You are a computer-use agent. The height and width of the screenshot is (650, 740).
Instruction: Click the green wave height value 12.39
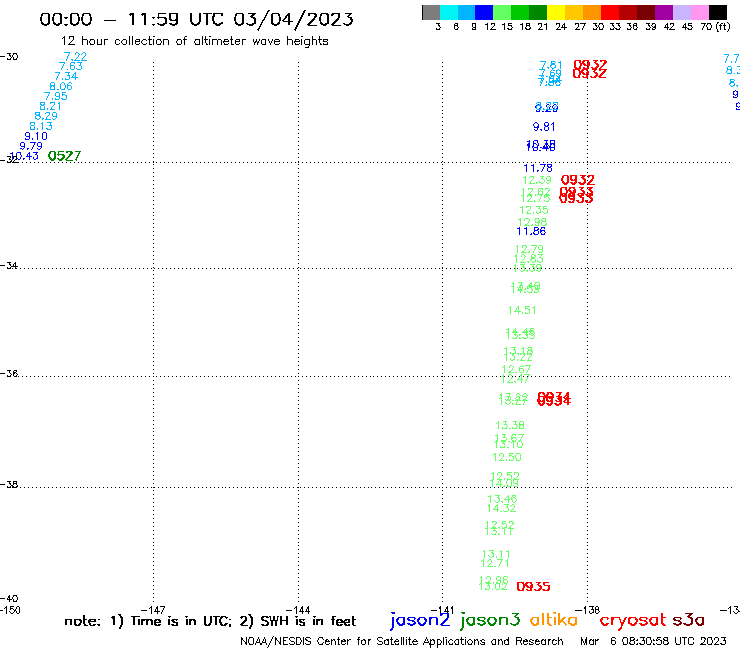[x=537, y=180]
